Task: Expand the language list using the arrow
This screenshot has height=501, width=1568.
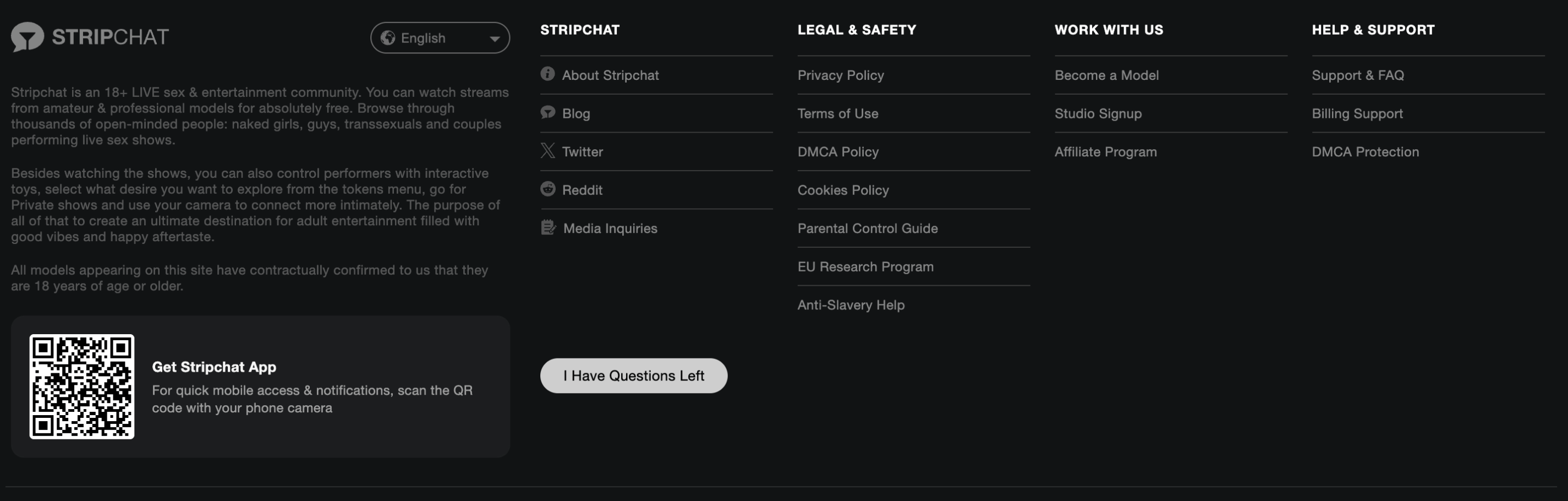Action: pos(494,39)
